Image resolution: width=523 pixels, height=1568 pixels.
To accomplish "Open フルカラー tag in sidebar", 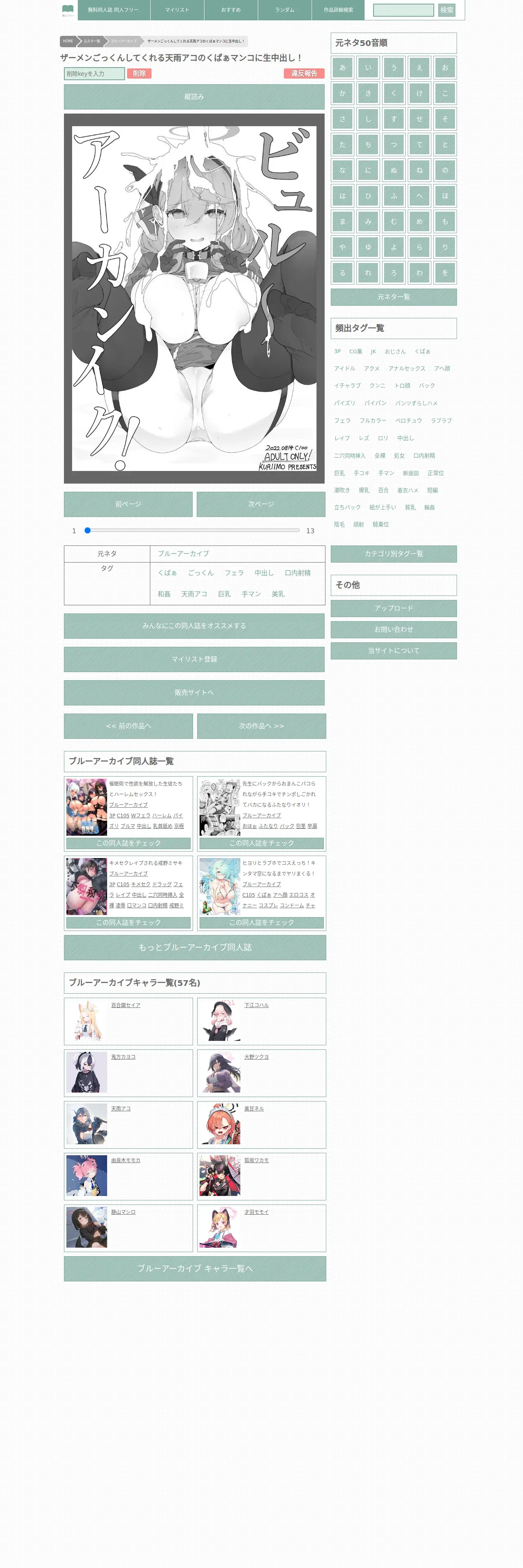I will coord(373,420).
